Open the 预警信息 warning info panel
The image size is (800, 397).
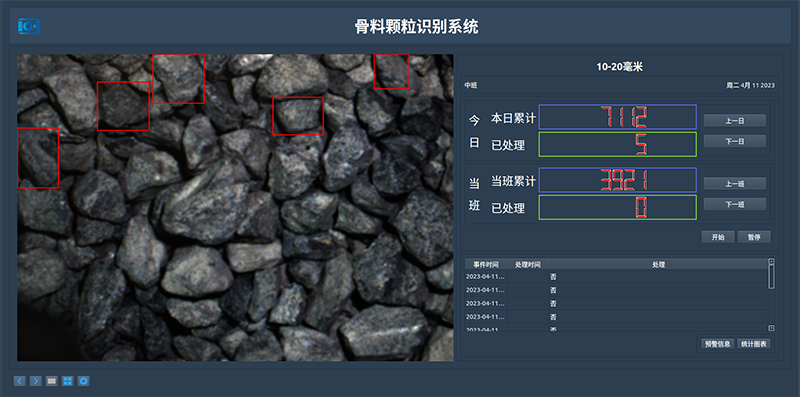(718, 344)
